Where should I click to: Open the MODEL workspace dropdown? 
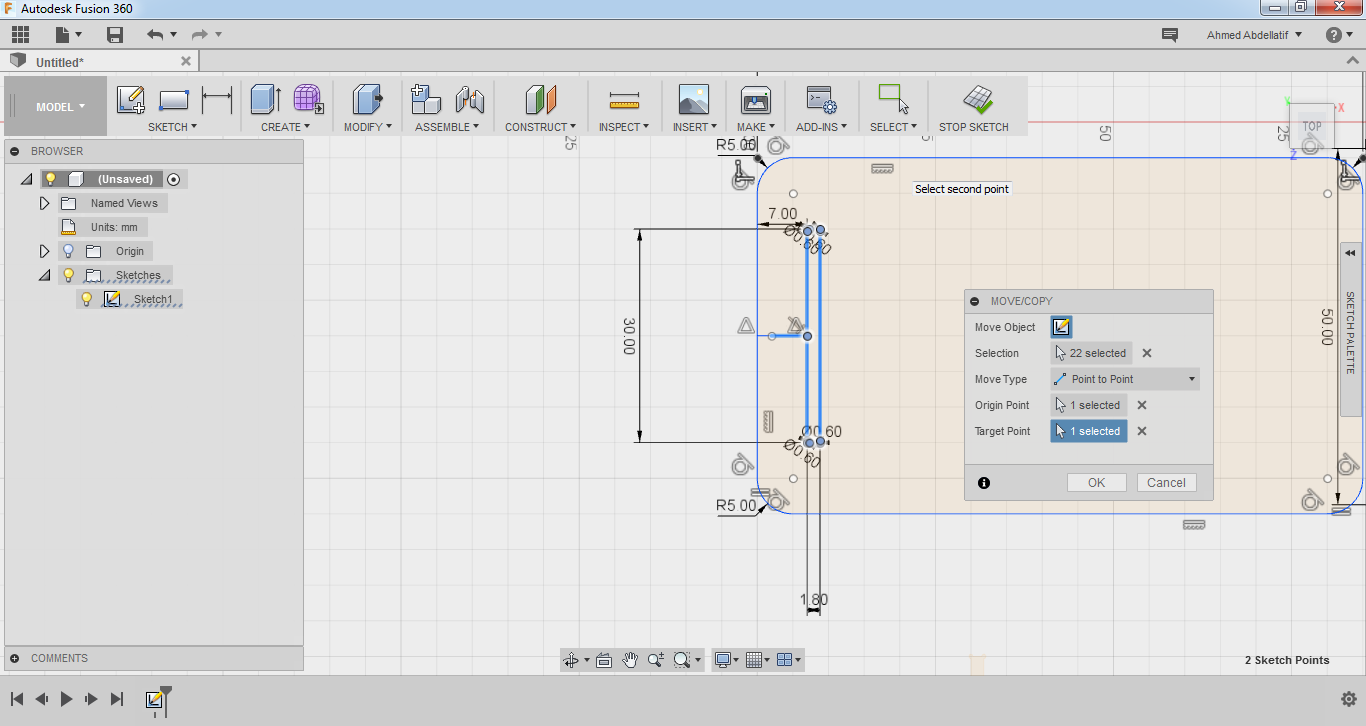(60, 107)
